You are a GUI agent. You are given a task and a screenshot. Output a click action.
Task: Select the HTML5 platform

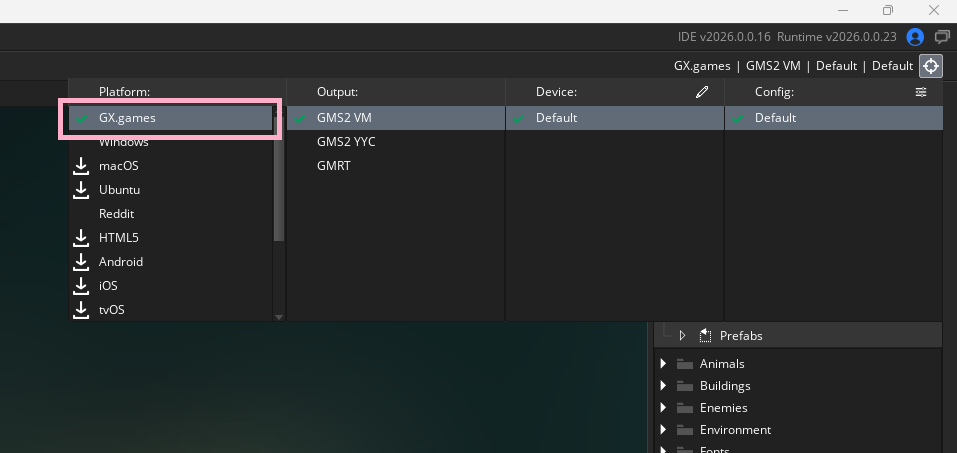click(170, 237)
